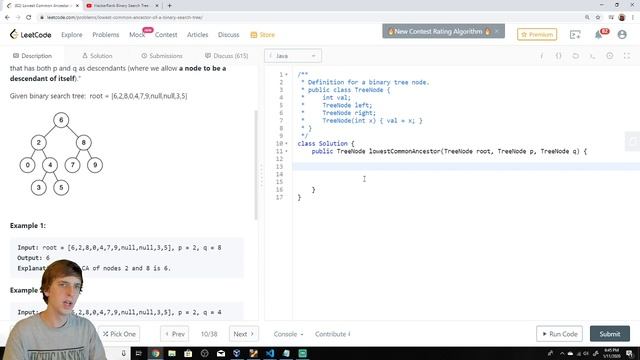Open editor settings gear icon
This screenshot has height=360, width=640.
[x=609, y=56]
